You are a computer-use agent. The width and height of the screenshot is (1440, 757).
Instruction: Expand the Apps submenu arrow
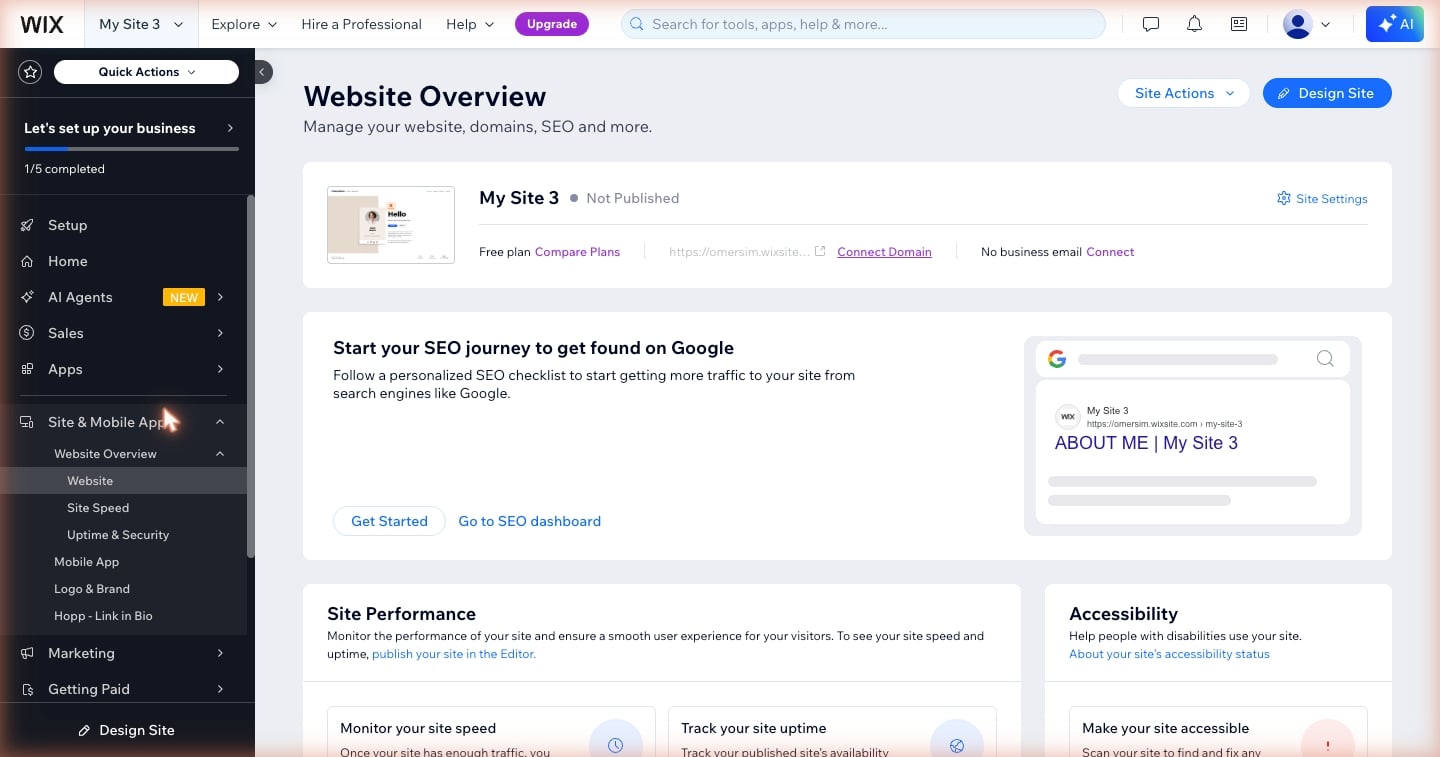click(220, 369)
